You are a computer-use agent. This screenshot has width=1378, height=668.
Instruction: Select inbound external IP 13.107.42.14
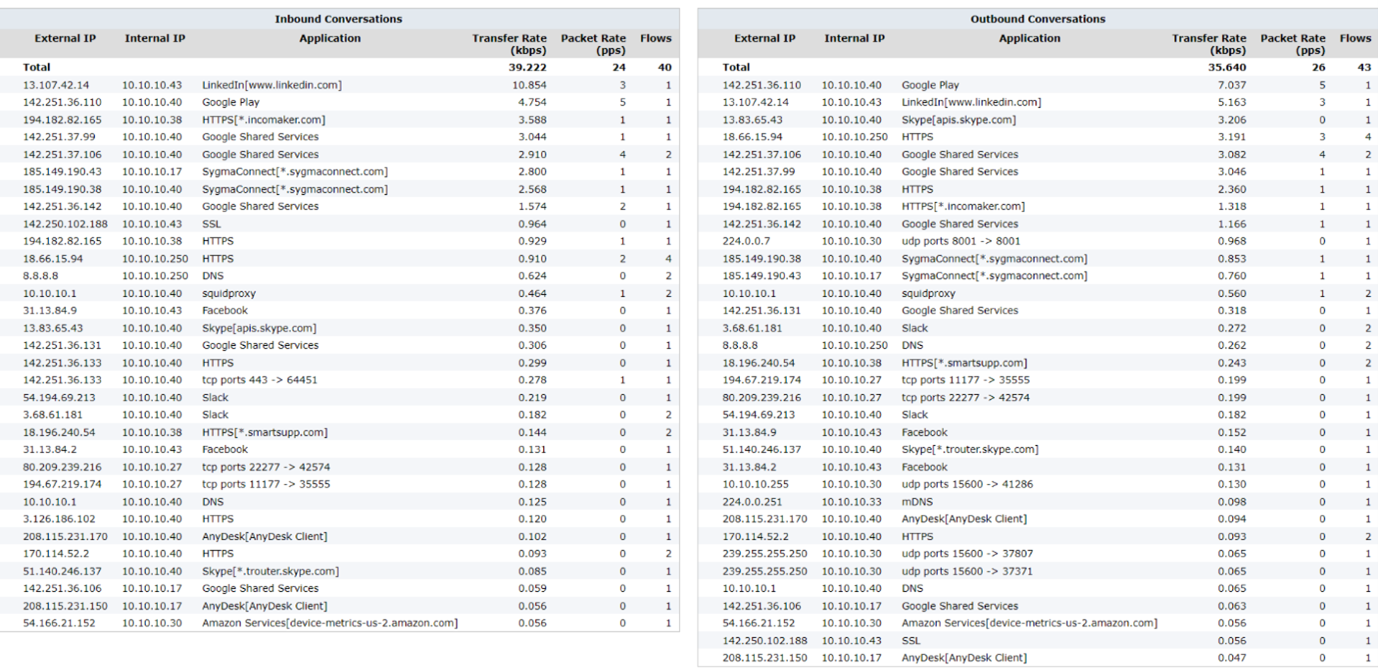56,85
